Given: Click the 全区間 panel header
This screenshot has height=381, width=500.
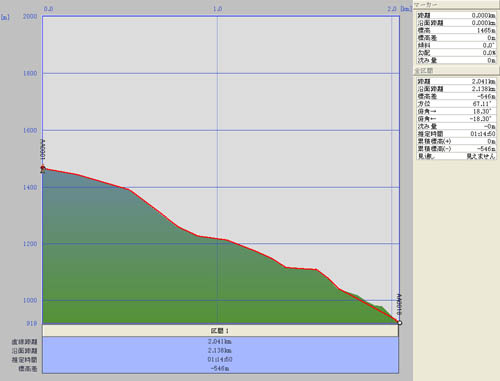Looking at the screenshot, I should [x=456, y=71].
